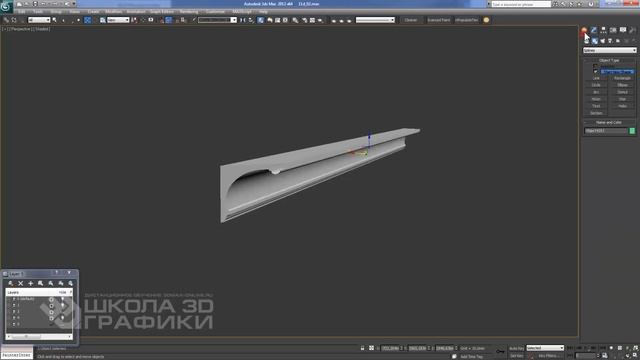Open the 3ds Max application menu button
Image resolution: width=640 pixels, height=360 pixels.
[x=6, y=6]
